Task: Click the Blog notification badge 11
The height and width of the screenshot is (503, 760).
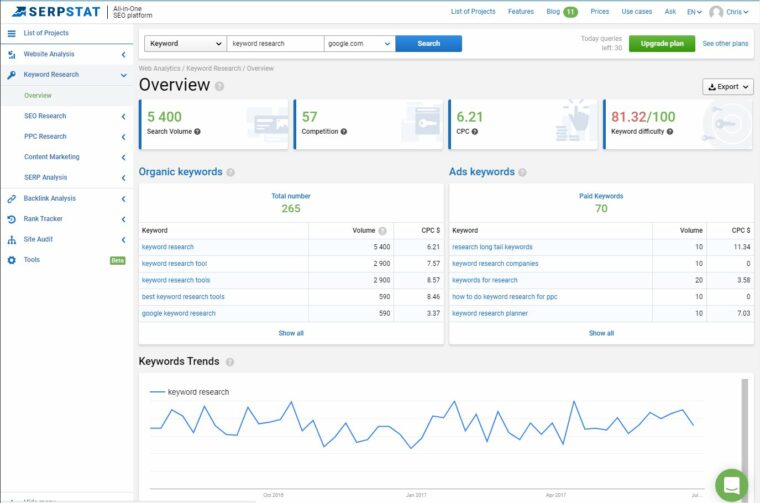Action: (570, 12)
